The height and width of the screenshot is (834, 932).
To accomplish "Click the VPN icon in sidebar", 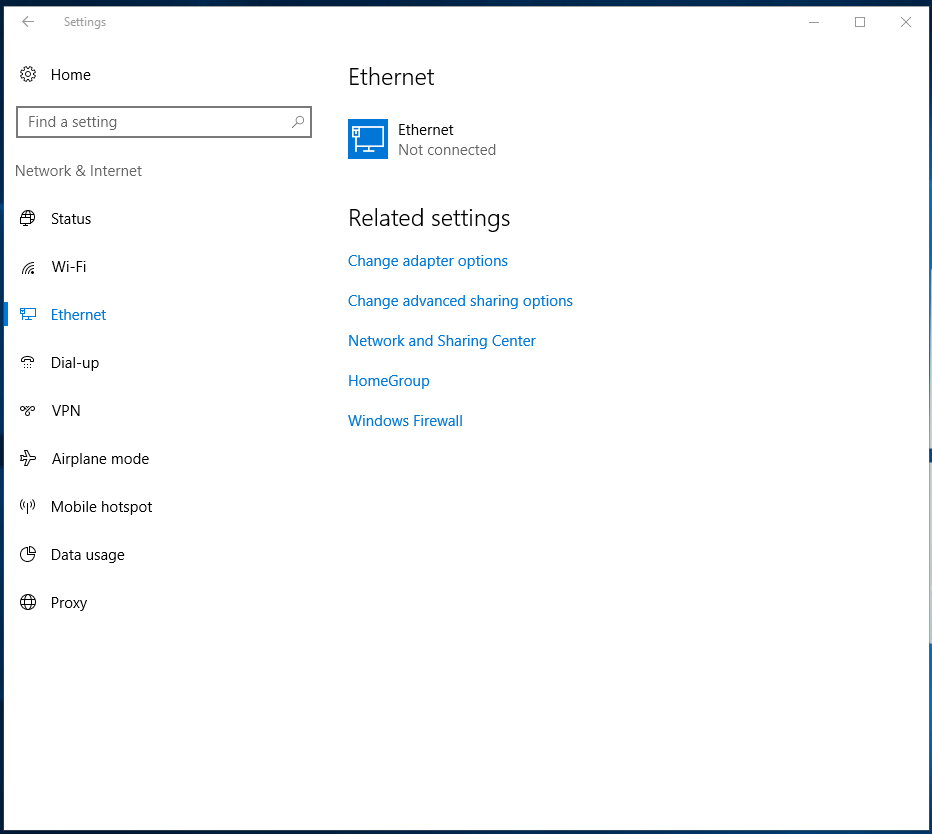I will pyautogui.click(x=28, y=410).
